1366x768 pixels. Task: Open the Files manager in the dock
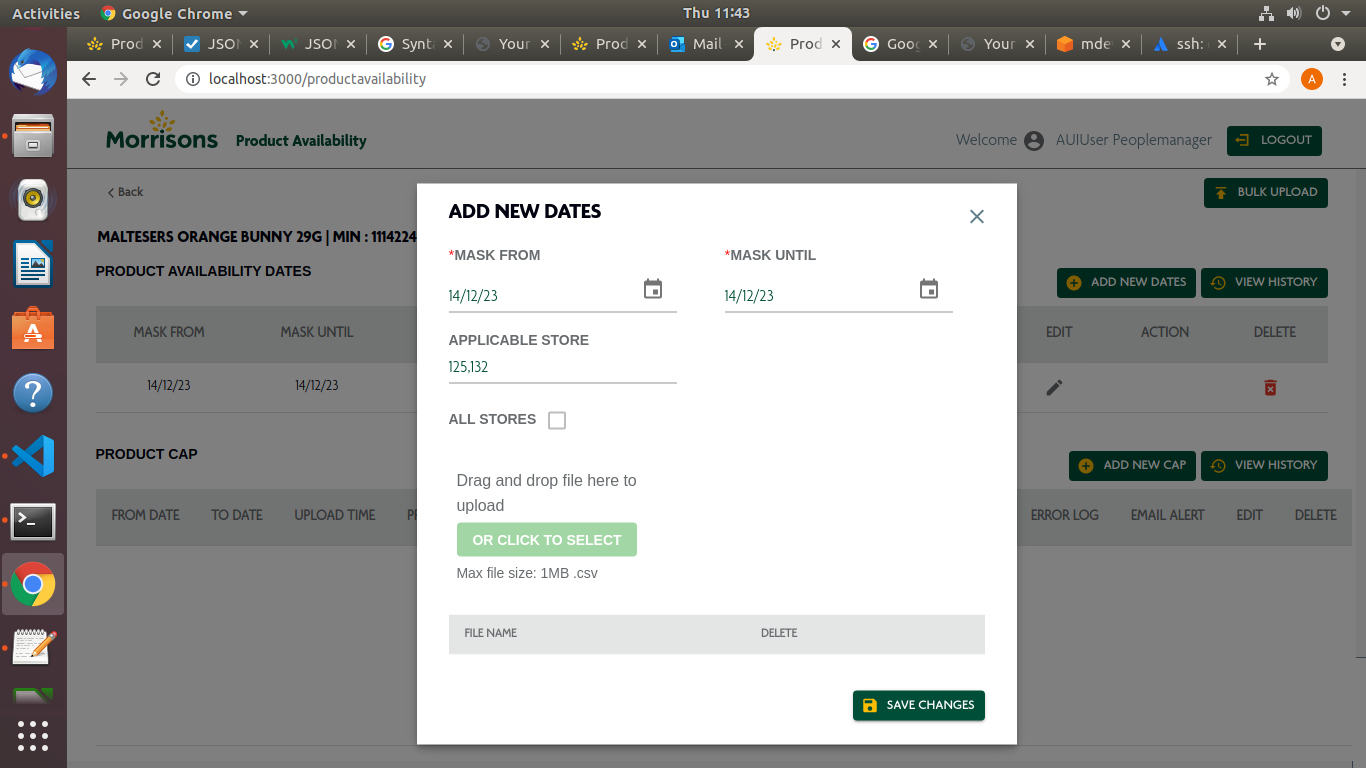(33, 136)
